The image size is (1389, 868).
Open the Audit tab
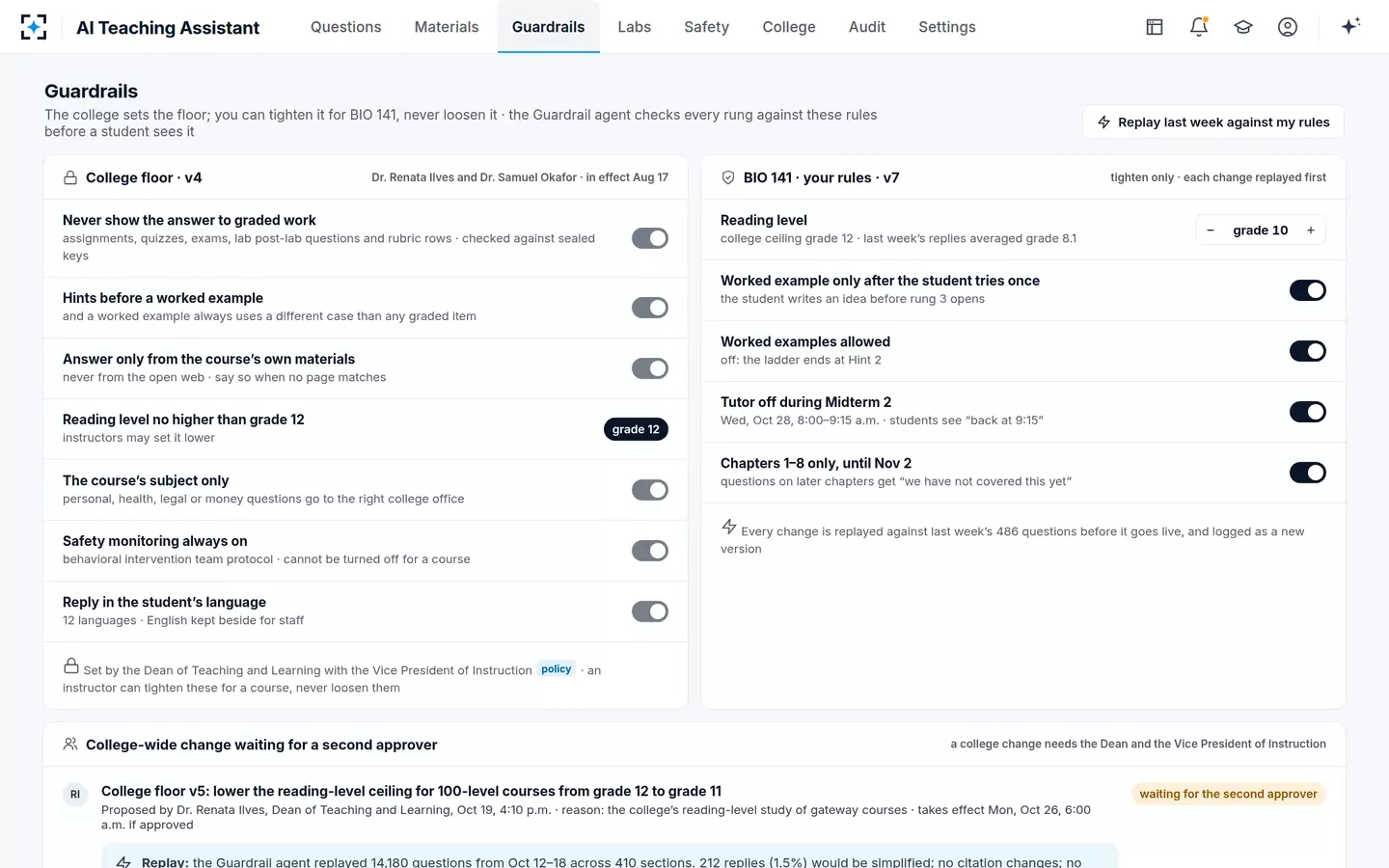click(867, 27)
